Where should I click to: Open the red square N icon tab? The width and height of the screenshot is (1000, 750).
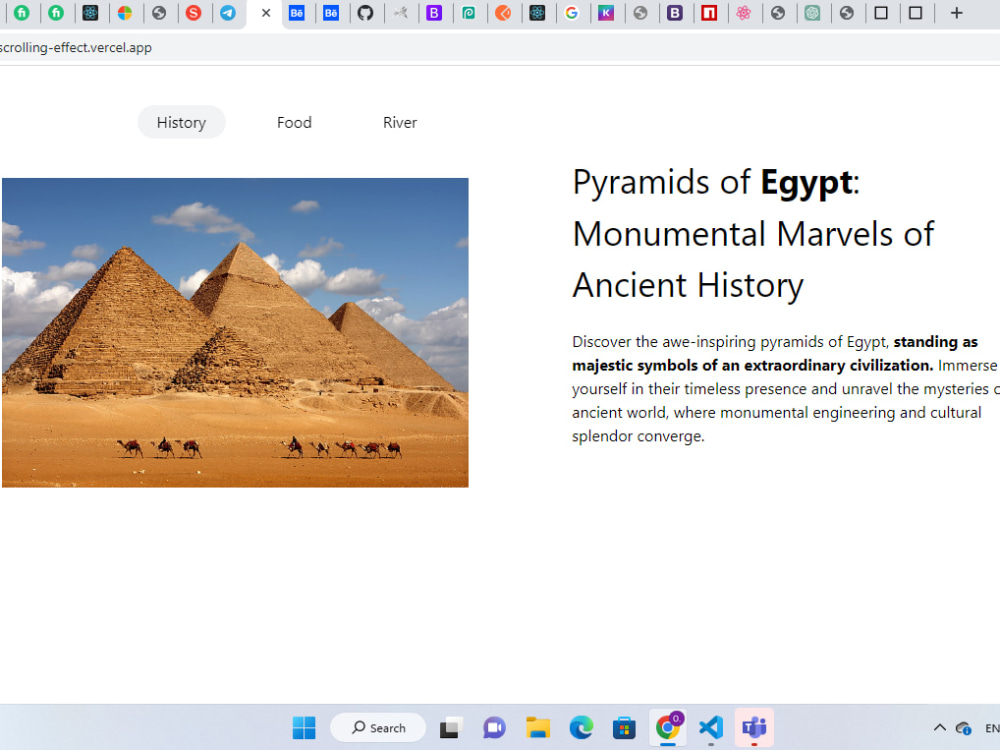pyautogui.click(x=709, y=13)
